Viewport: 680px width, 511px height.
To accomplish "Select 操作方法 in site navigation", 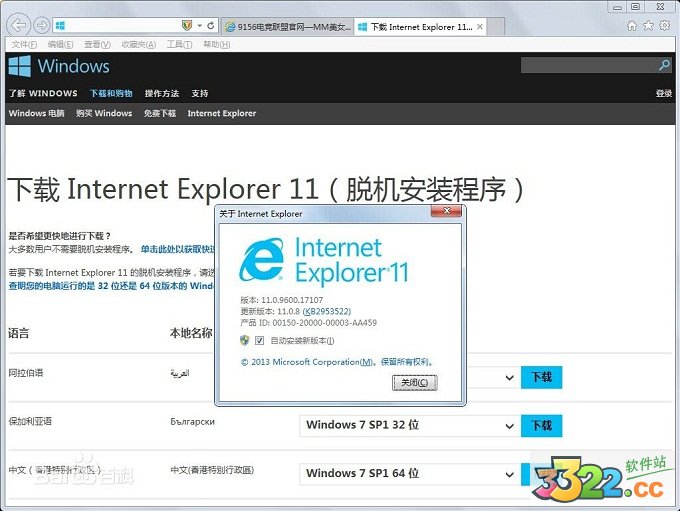I will coord(162,93).
